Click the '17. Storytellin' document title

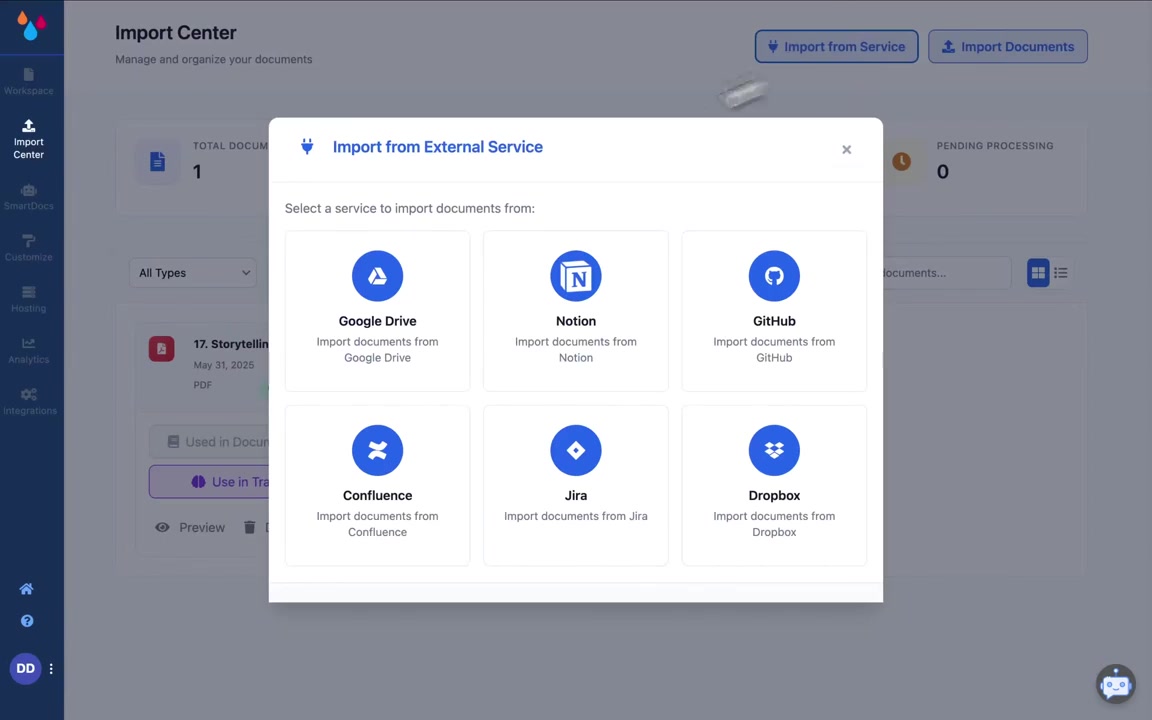pyautogui.click(x=231, y=344)
